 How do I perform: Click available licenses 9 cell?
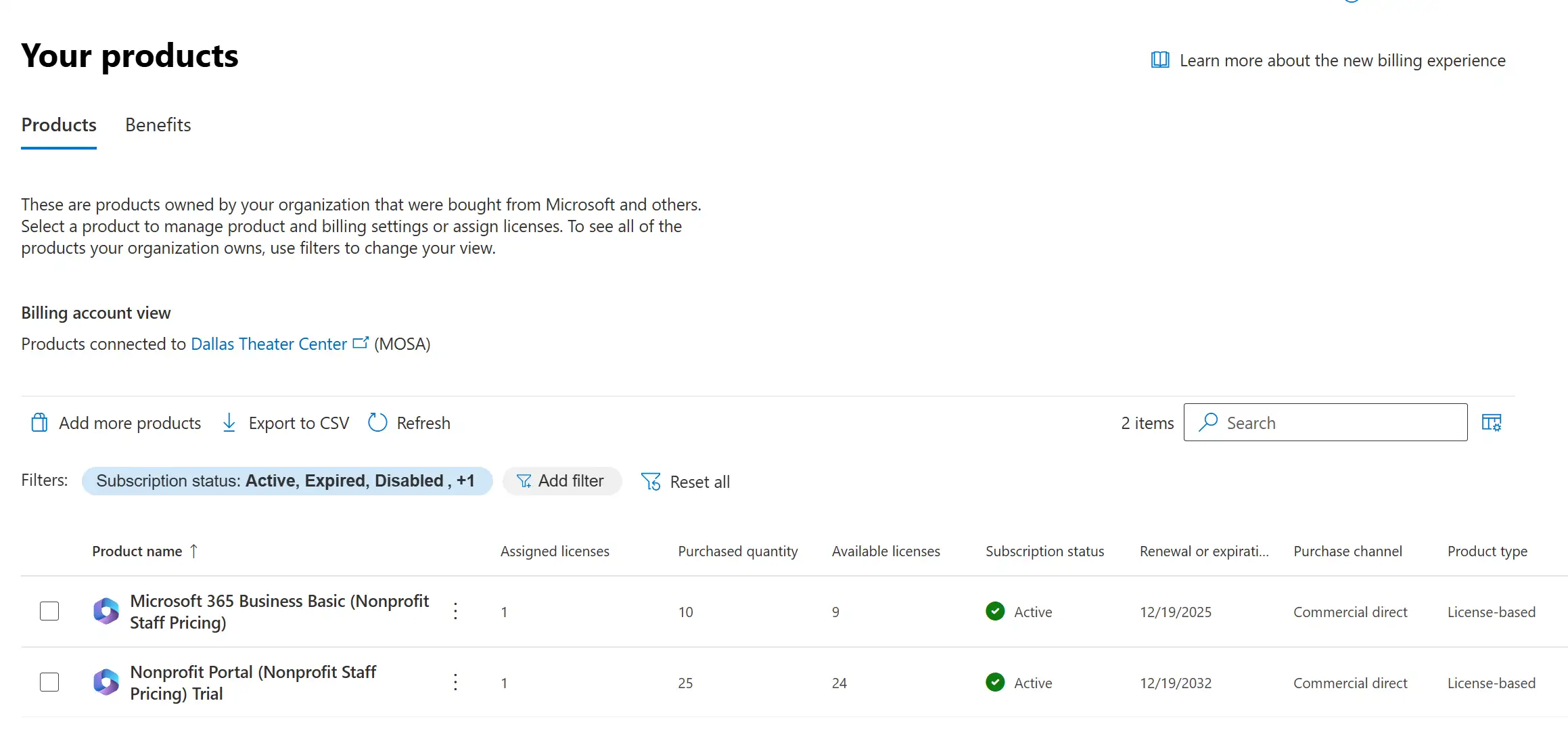(x=836, y=612)
